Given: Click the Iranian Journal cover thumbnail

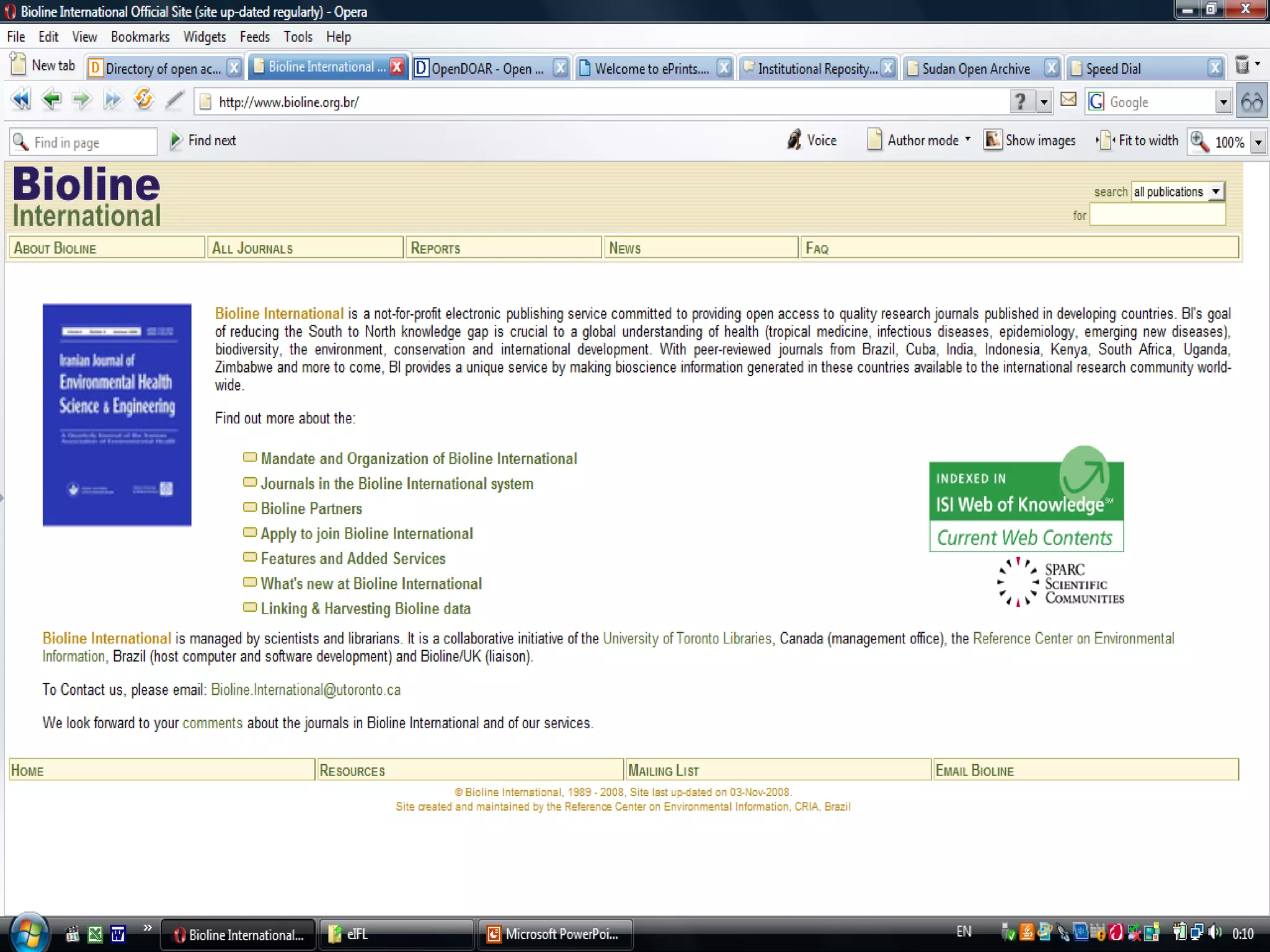Looking at the screenshot, I should (117, 415).
